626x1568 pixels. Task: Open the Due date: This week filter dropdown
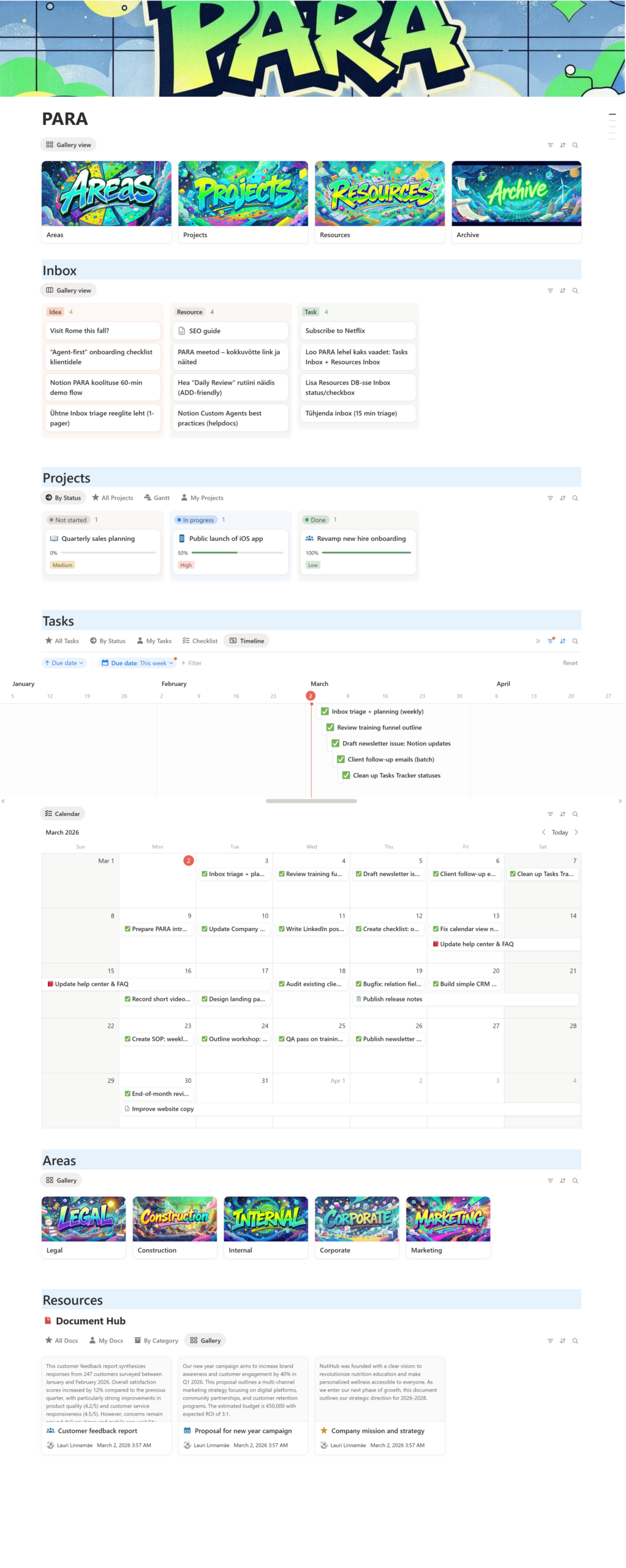137,663
